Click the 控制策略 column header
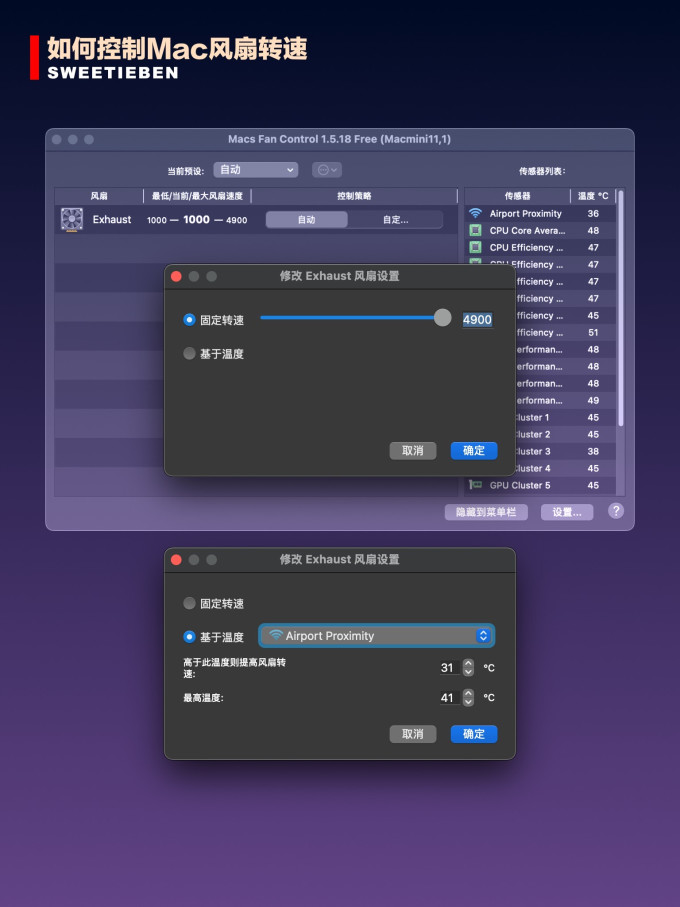This screenshot has height=907, width=680. tap(354, 196)
